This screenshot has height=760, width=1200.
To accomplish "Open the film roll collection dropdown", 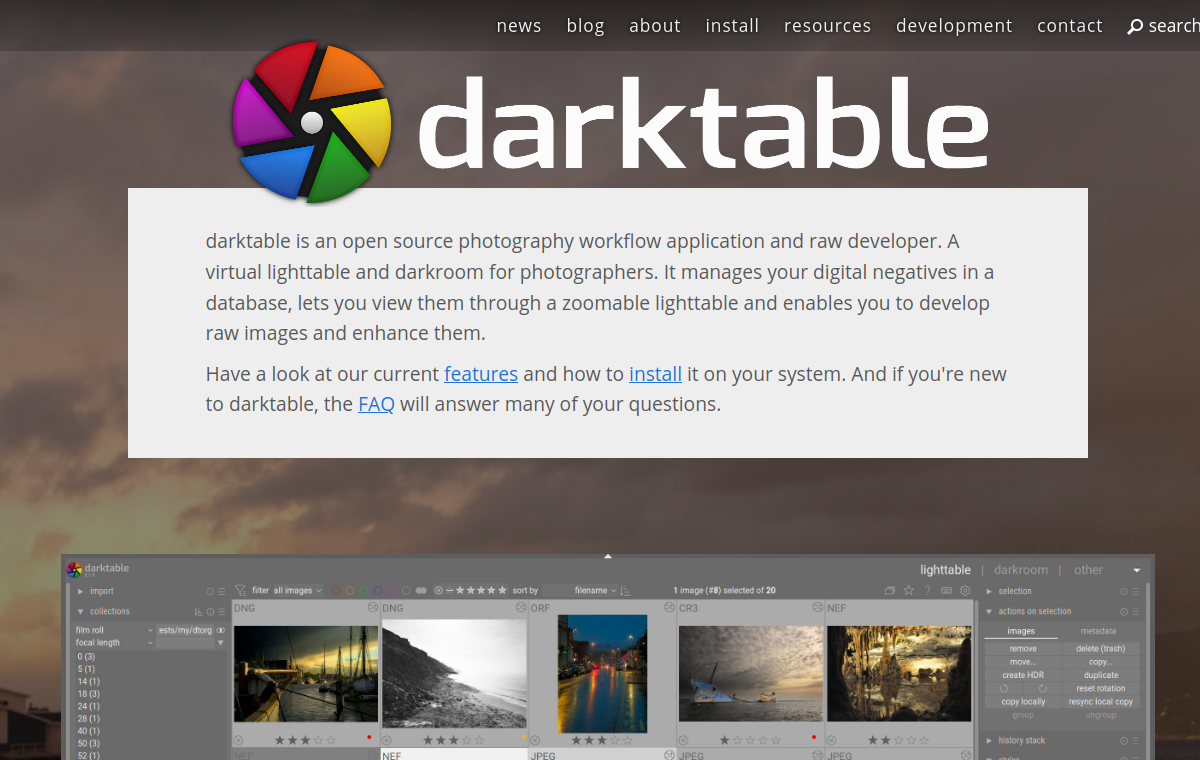I will pyautogui.click(x=114, y=630).
